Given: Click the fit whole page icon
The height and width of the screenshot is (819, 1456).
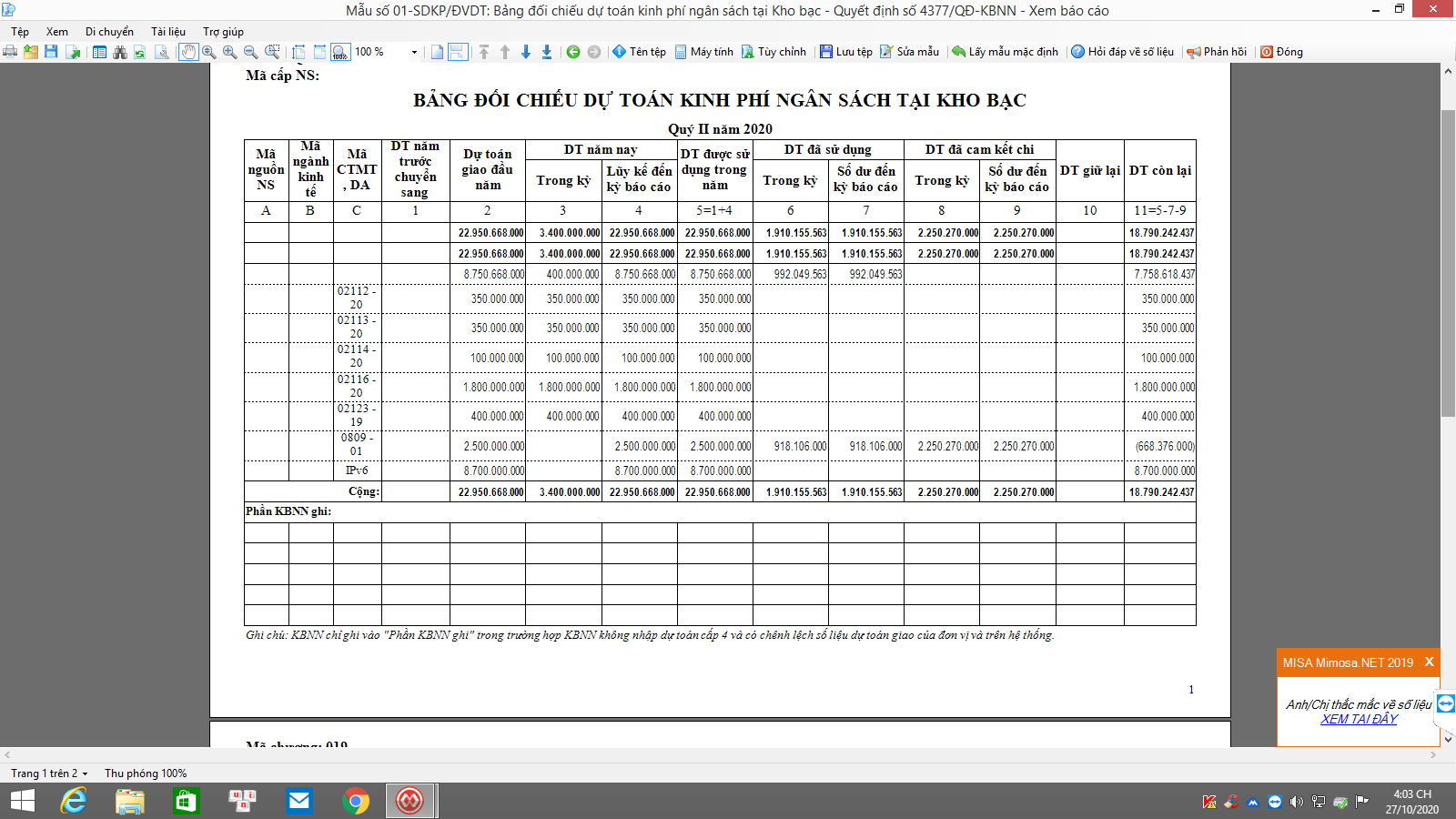Looking at the screenshot, I should tap(319, 52).
